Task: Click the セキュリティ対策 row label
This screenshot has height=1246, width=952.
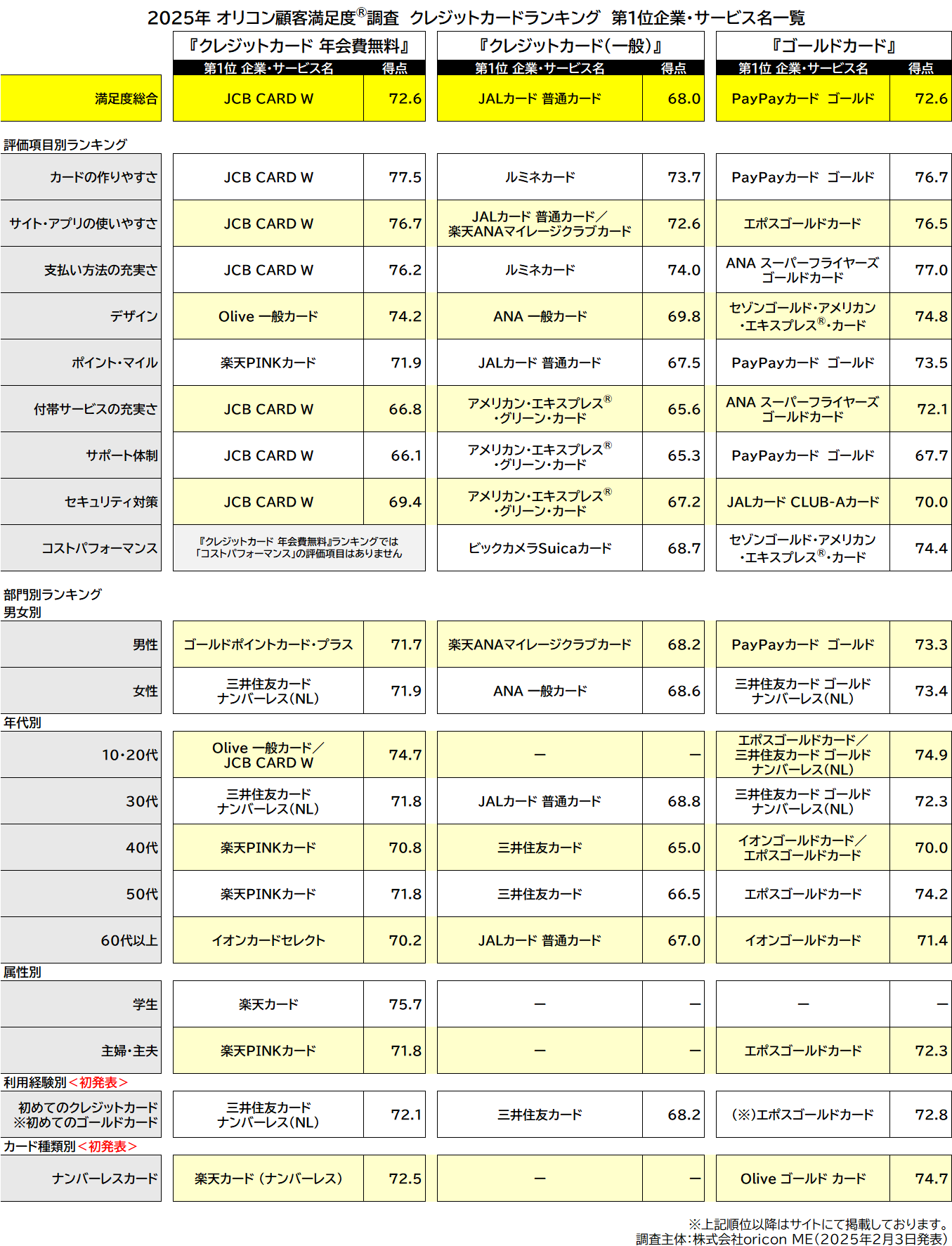Action: point(81,502)
